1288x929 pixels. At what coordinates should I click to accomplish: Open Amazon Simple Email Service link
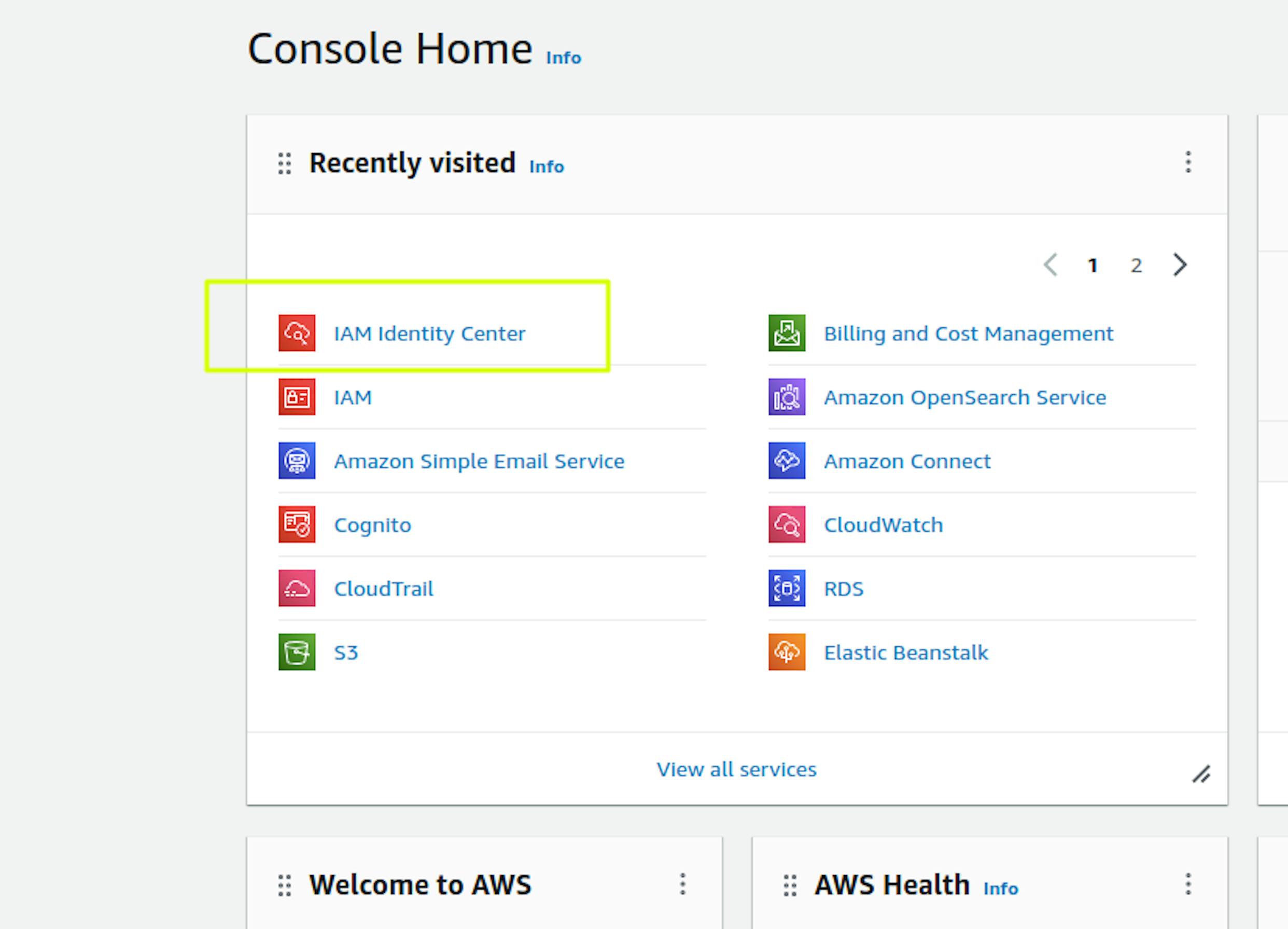(x=479, y=461)
